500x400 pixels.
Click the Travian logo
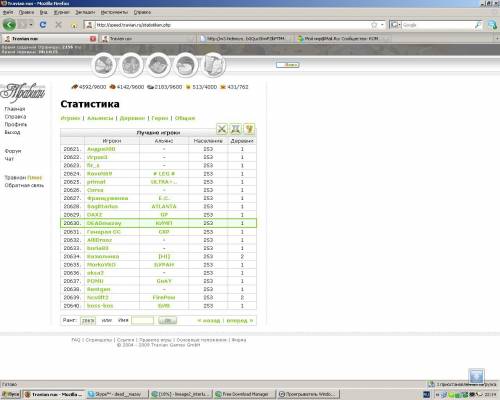point(23,92)
